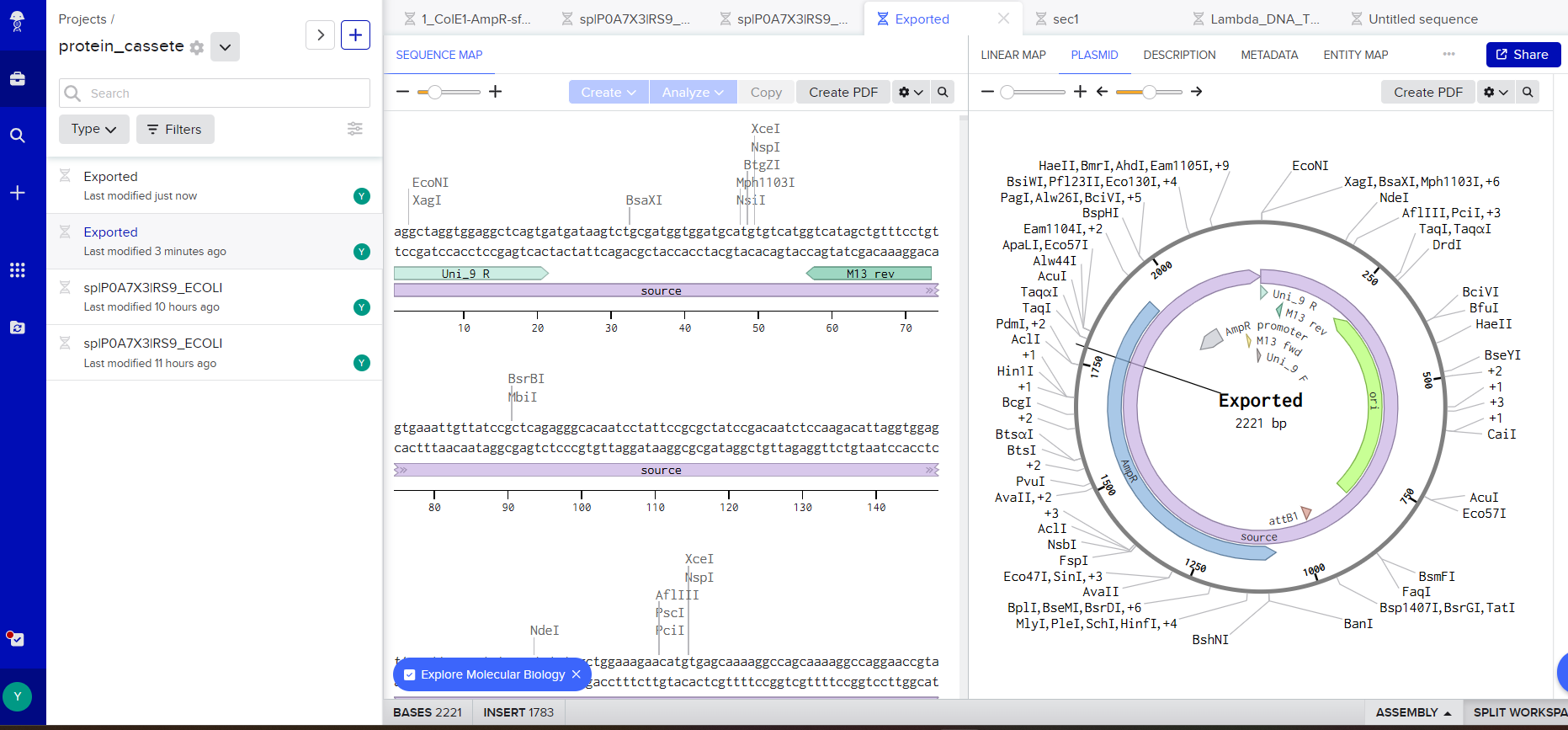The width and height of the screenshot is (1568, 730).
Task: Open the Create dropdown menu
Action: point(608,93)
